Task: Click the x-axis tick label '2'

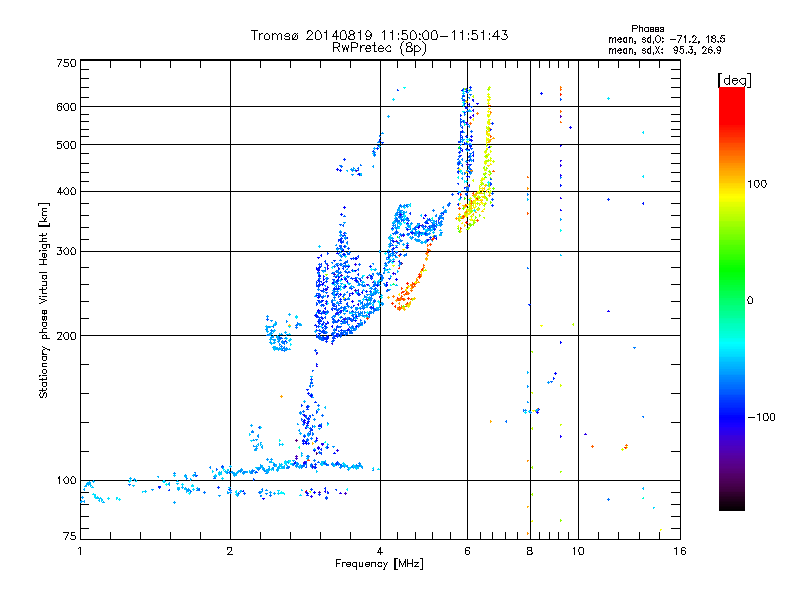Action: 230,551
